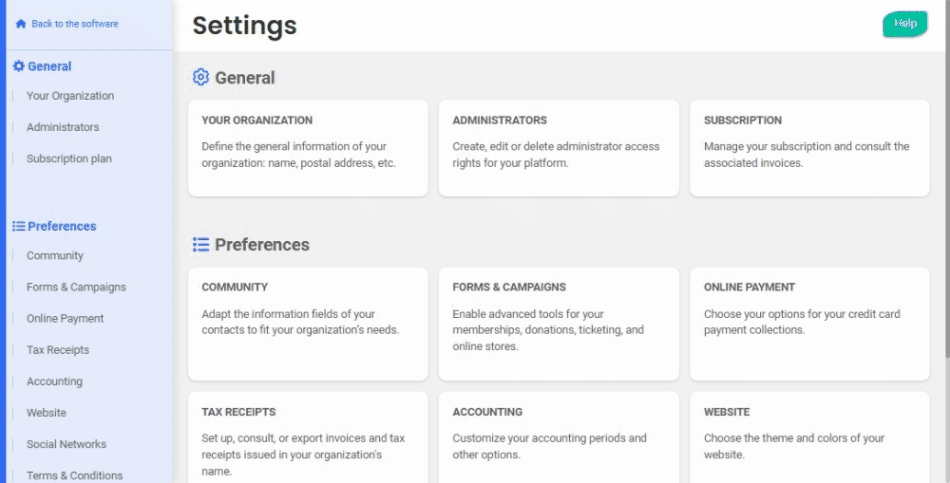950x483 pixels.
Task: Open Tax Receipts in the sidebar
Action: (x=58, y=350)
